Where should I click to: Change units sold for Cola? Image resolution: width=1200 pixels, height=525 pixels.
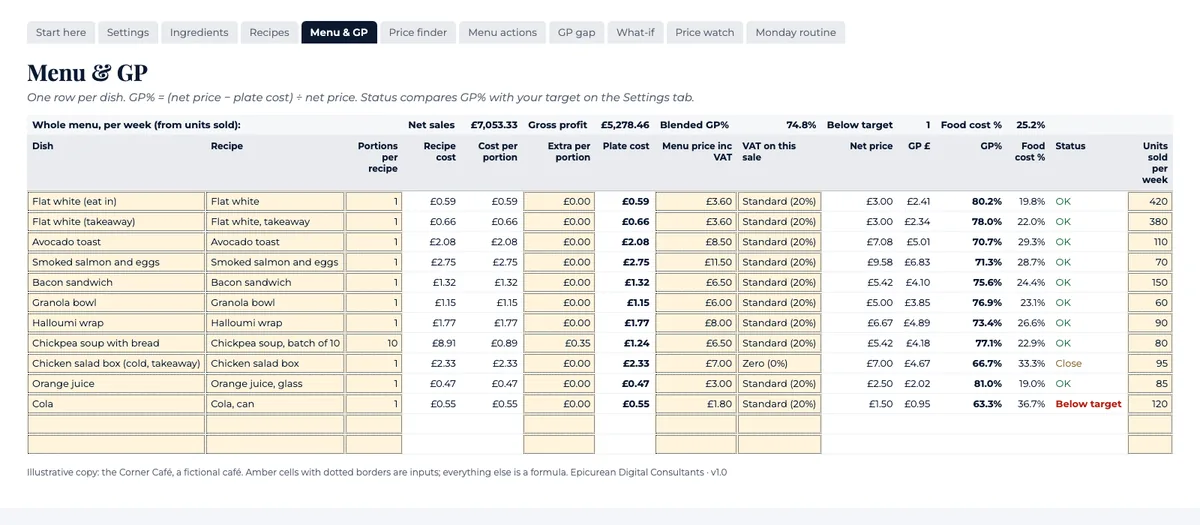[1150, 404]
